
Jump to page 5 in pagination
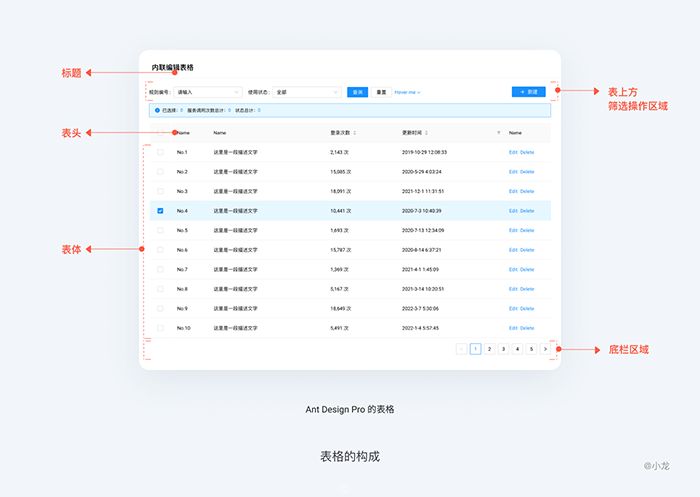[531, 349]
